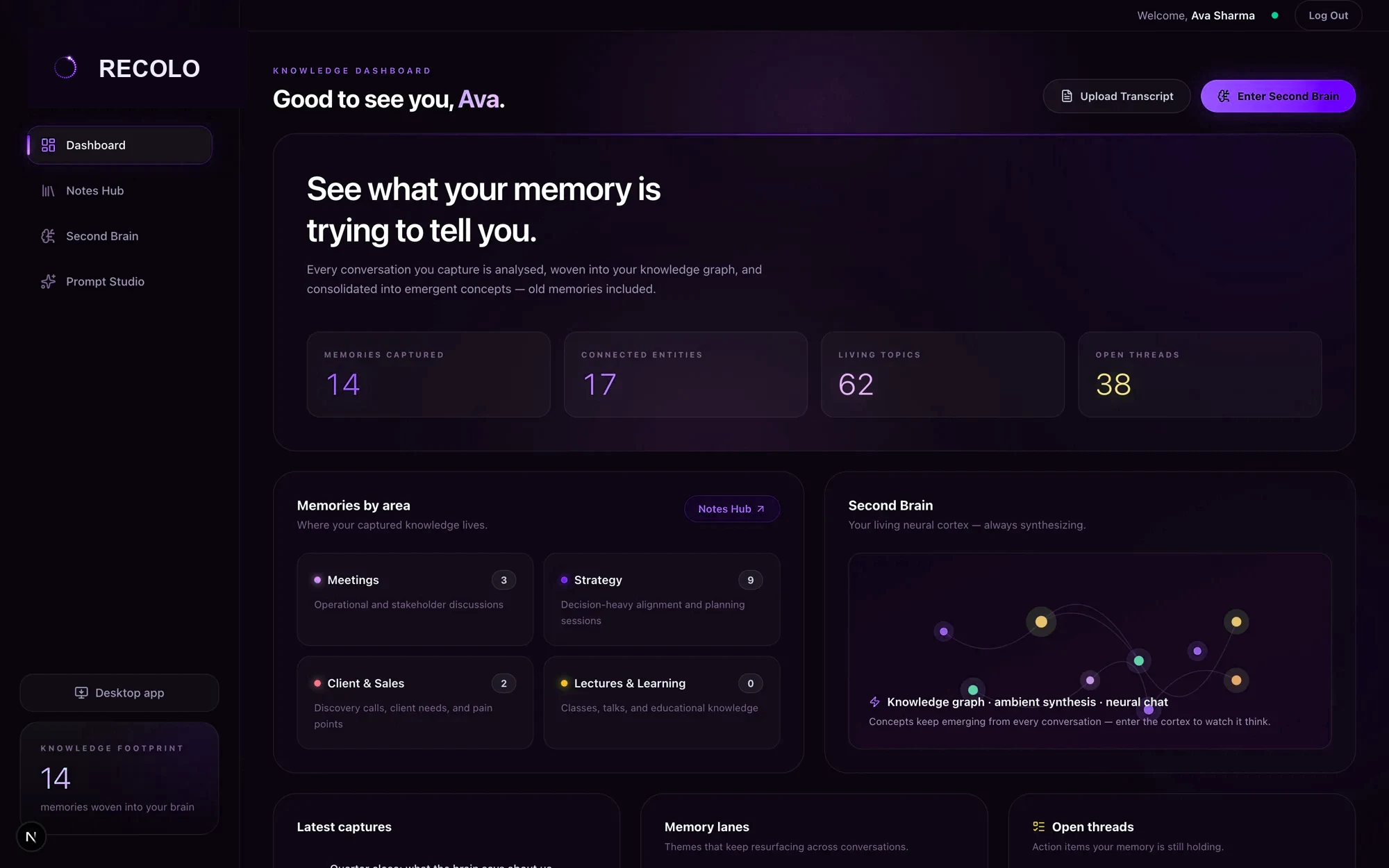1389x868 pixels.
Task: Click the Open threads heading
Action: point(1092,827)
